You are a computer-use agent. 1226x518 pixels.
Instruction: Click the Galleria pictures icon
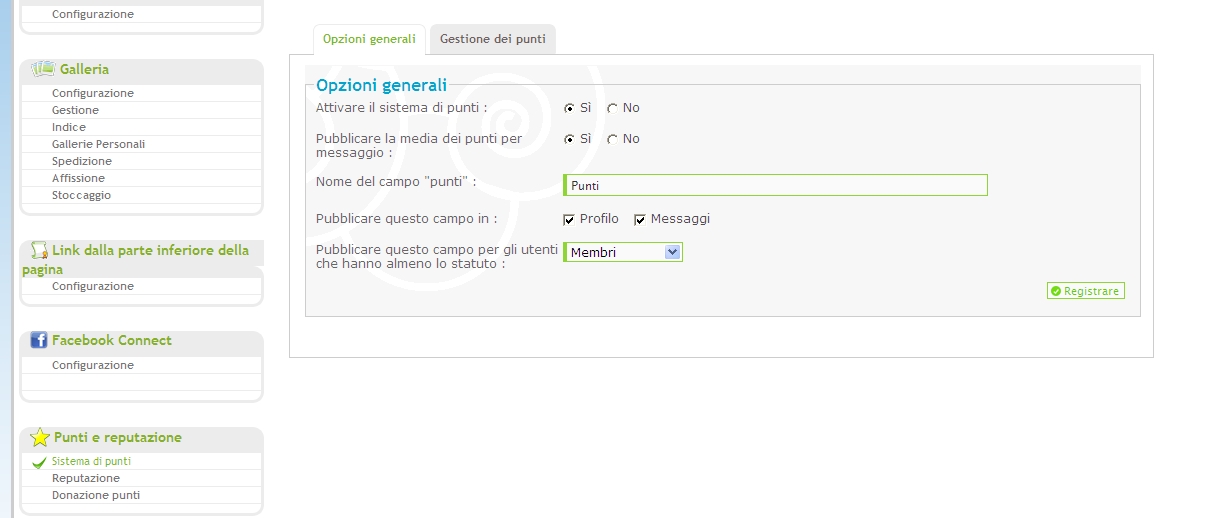point(42,69)
